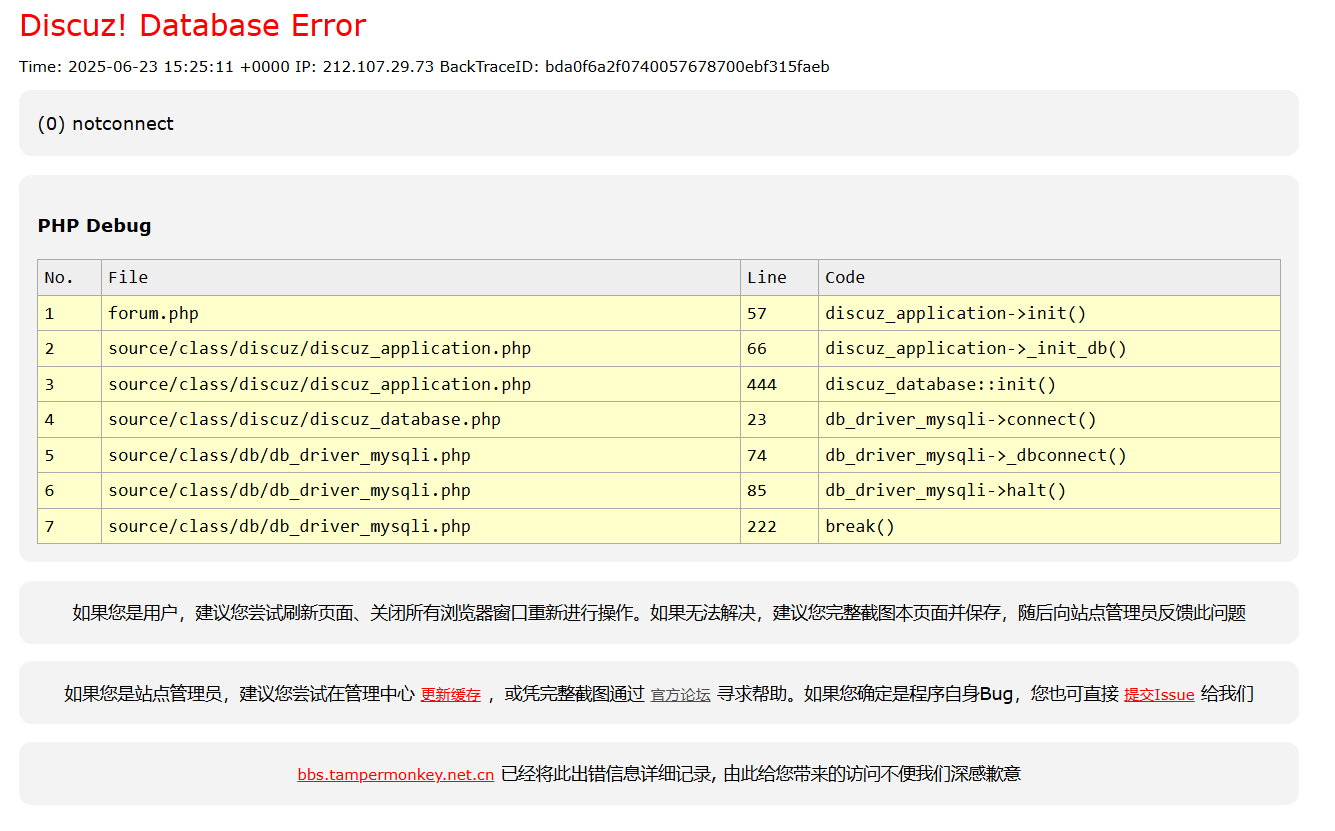Click the File column header
Screen dimensions: 1335x831
click(128, 278)
